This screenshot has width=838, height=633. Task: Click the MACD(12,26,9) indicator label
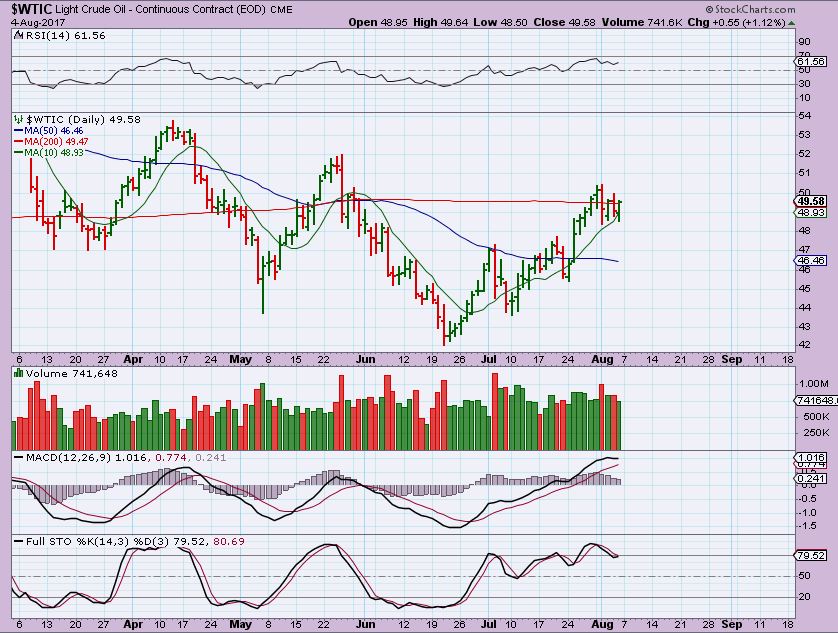68,458
